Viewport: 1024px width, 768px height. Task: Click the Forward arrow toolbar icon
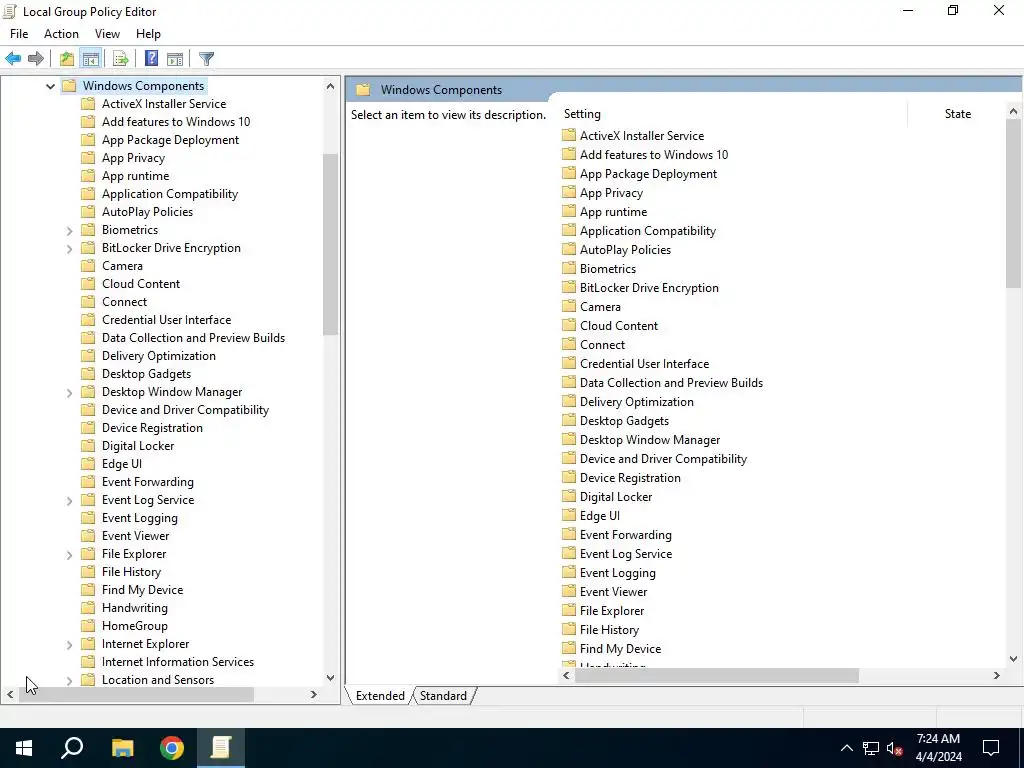(x=36, y=59)
